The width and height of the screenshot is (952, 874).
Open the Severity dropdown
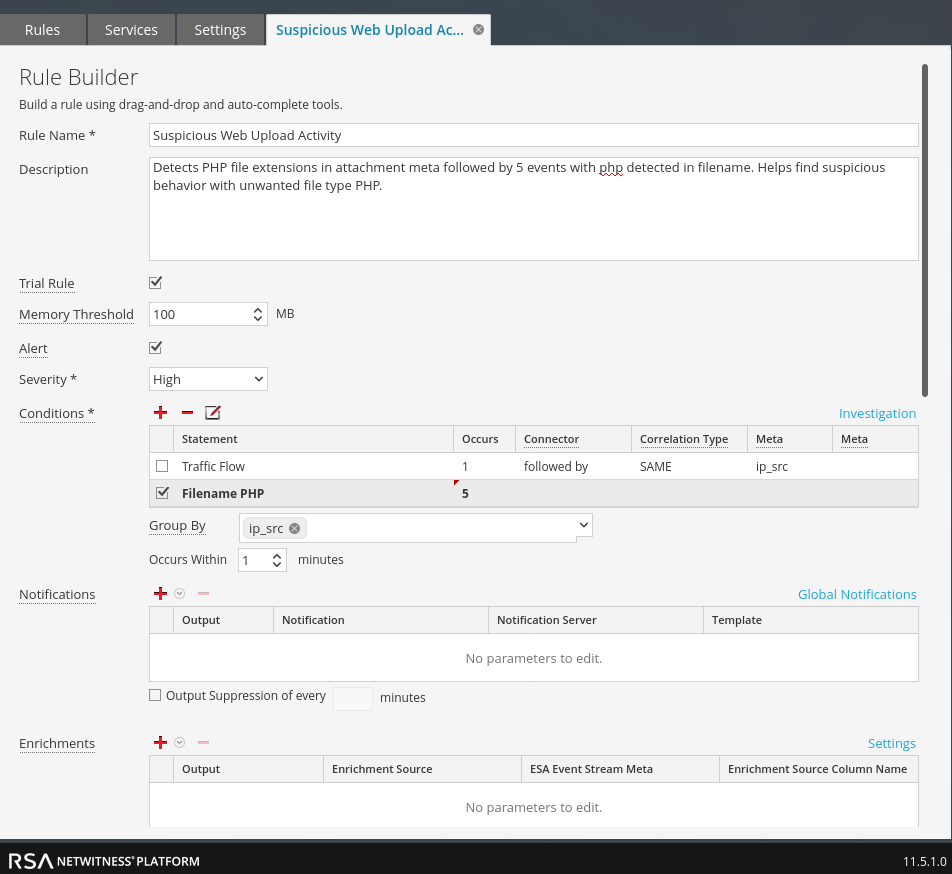click(x=208, y=379)
